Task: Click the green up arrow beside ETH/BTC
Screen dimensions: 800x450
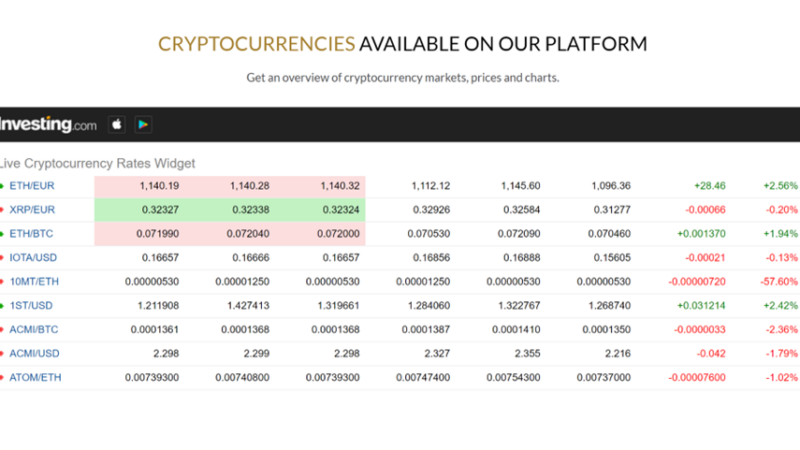Action: tap(2, 234)
